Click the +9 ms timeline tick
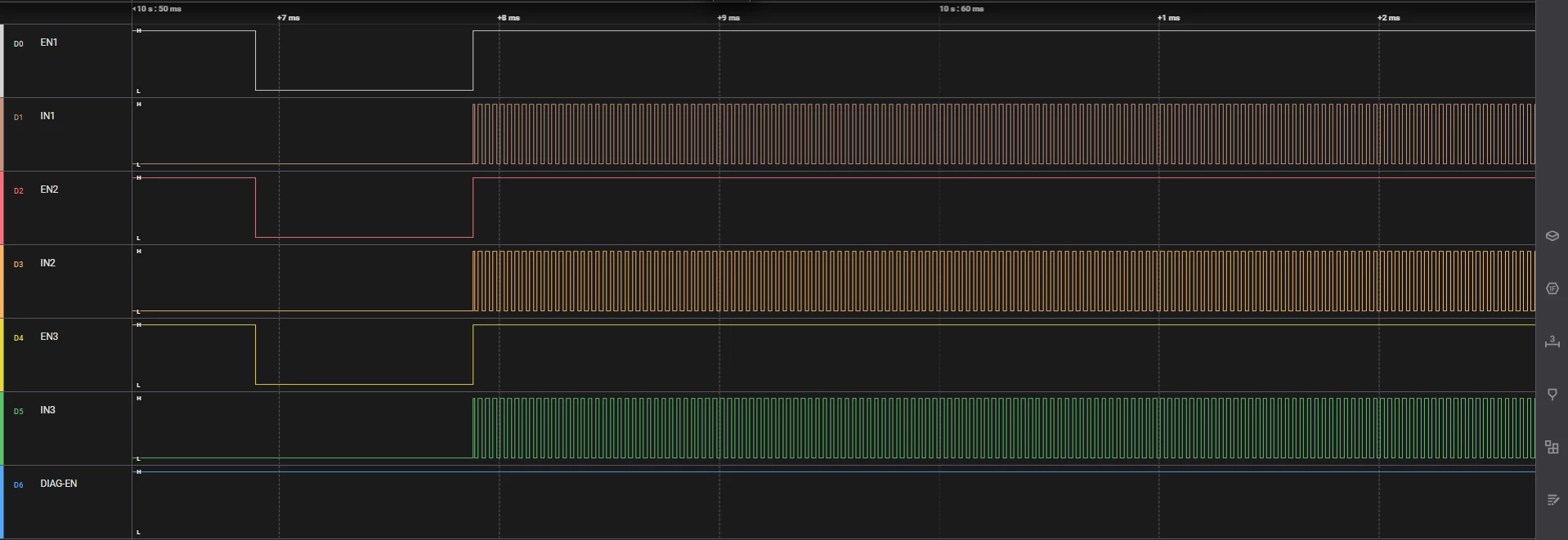The image size is (1568, 540). [x=728, y=18]
